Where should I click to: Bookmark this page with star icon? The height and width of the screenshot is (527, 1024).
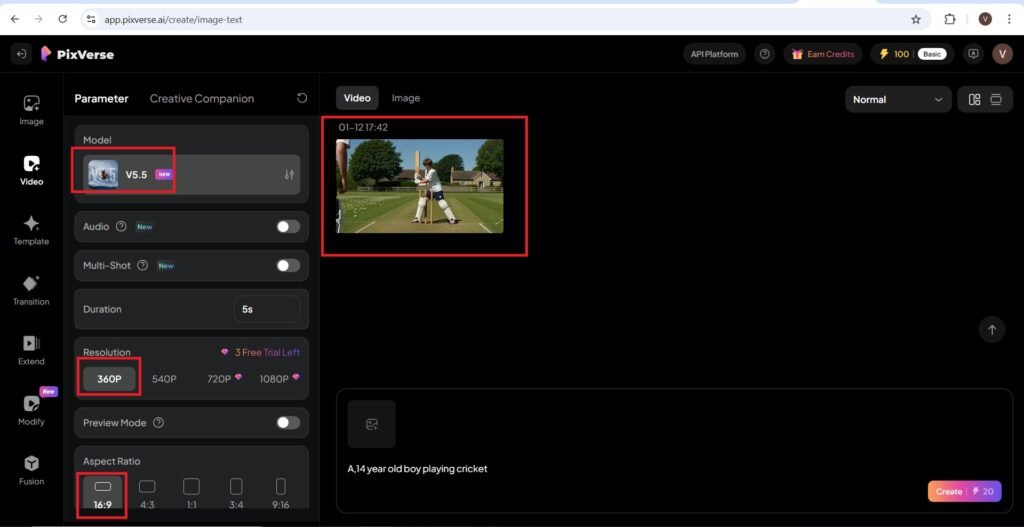[x=916, y=20]
